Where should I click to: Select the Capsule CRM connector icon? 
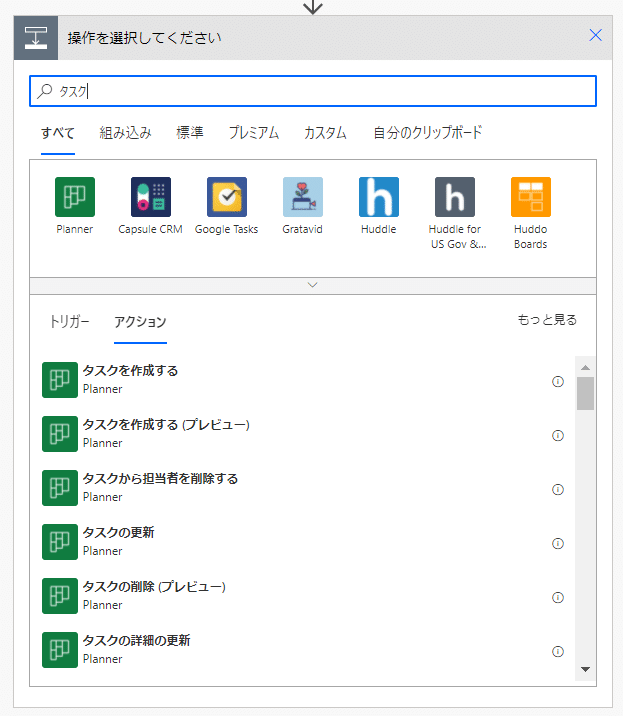pos(151,197)
